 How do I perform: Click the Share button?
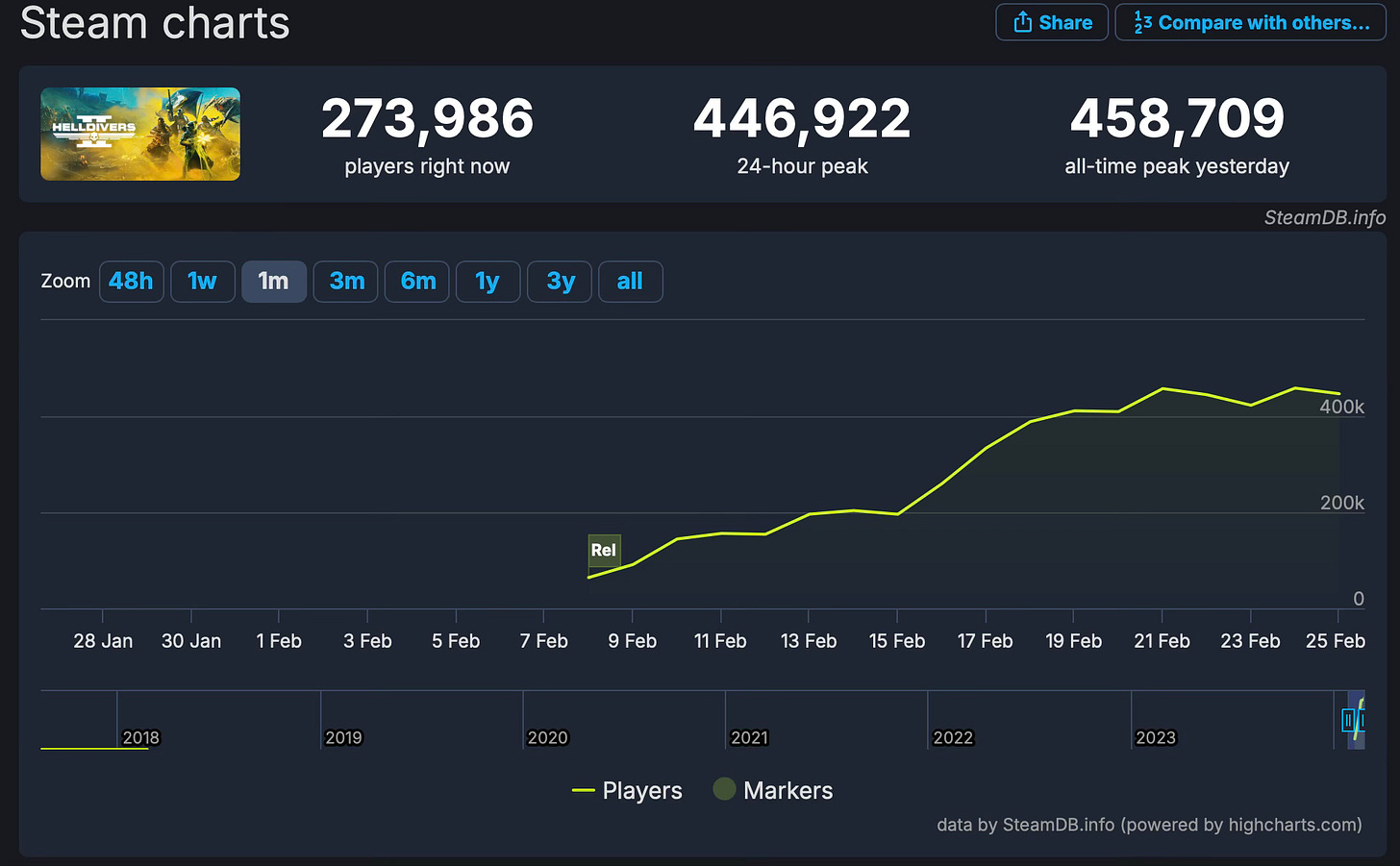[1052, 22]
